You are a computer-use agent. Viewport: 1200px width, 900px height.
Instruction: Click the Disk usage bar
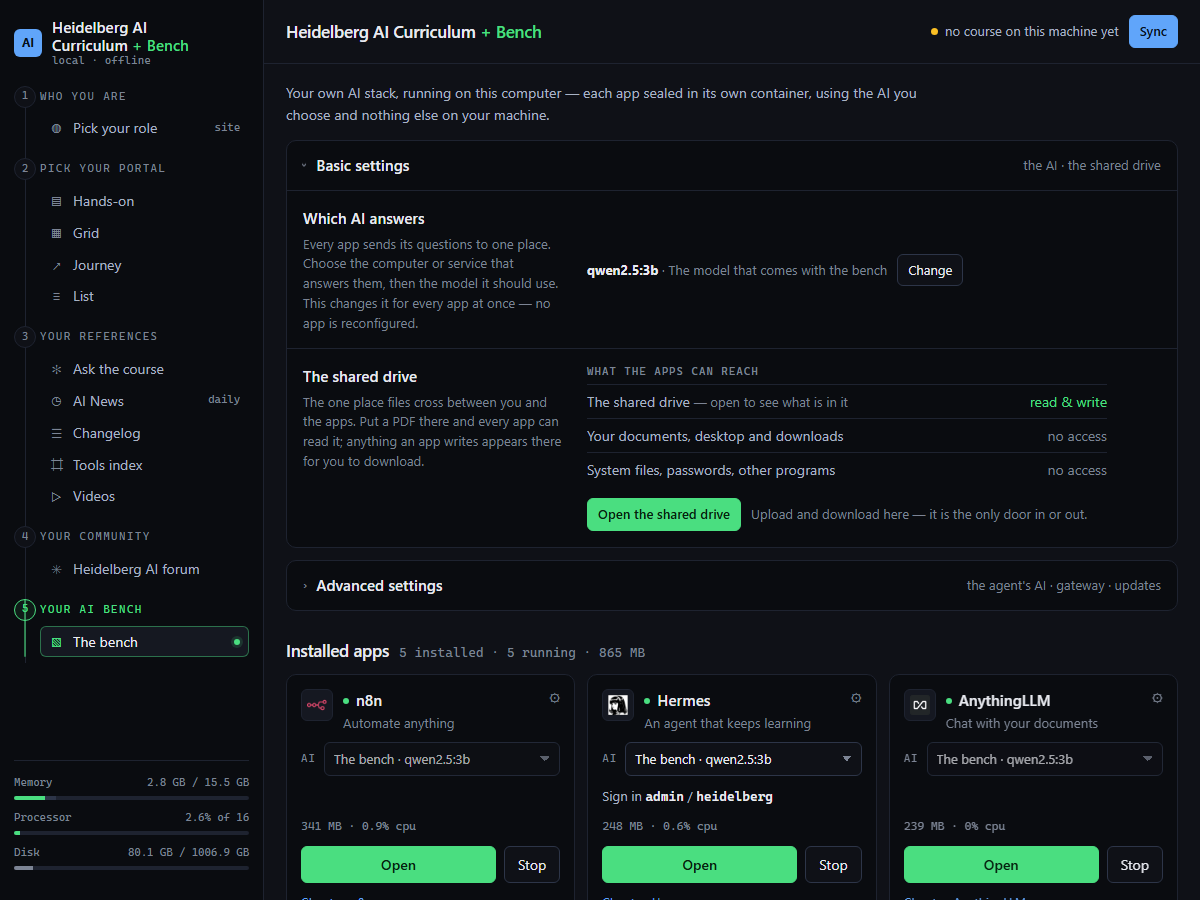pos(132,868)
